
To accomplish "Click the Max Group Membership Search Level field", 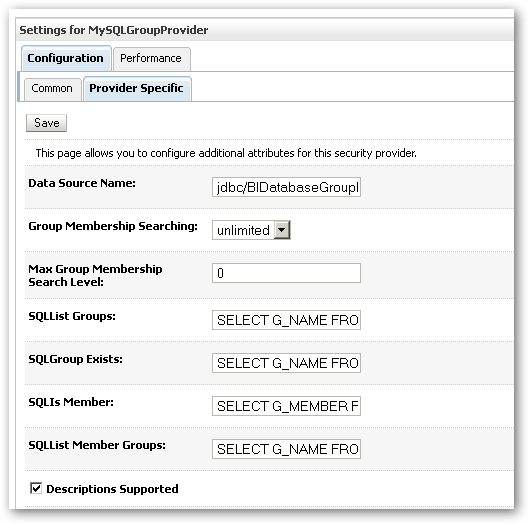I will click(x=286, y=273).
